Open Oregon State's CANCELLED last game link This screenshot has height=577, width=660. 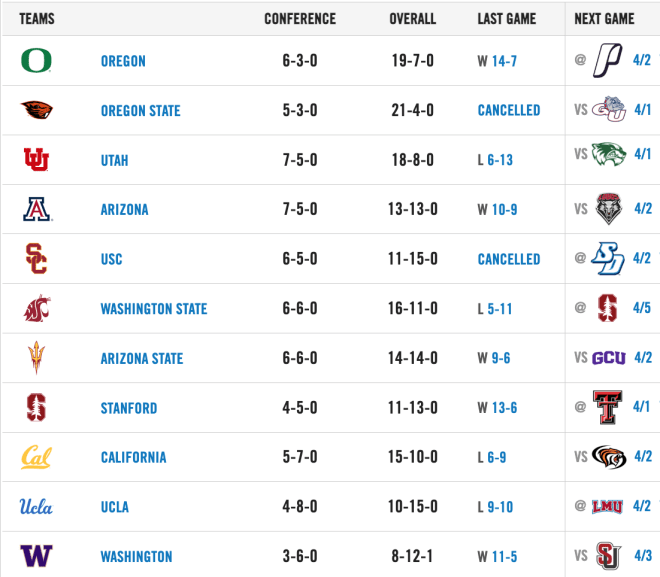click(x=509, y=111)
